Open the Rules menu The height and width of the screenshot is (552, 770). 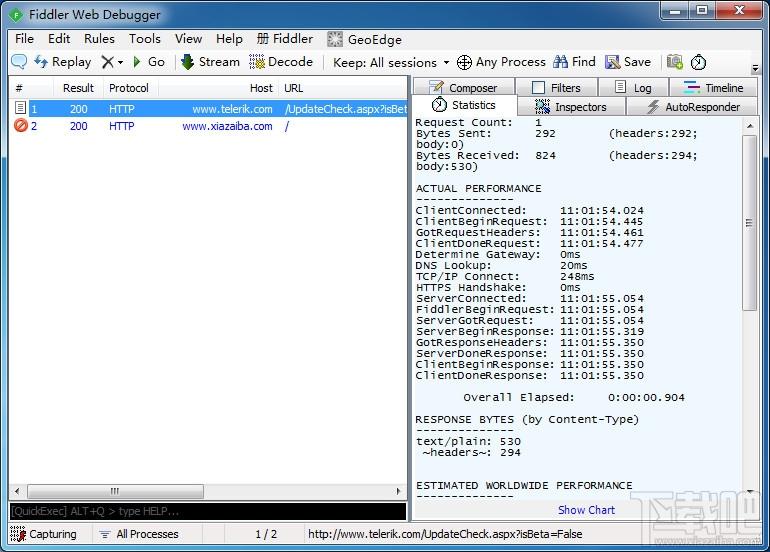(99, 39)
